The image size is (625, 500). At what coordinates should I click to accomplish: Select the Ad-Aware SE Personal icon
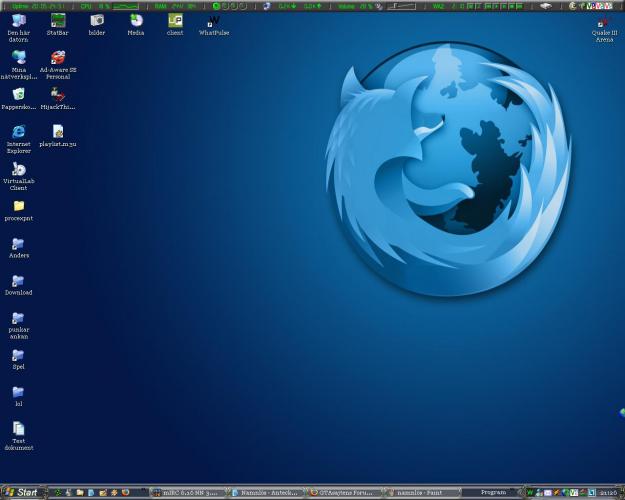[x=58, y=59]
